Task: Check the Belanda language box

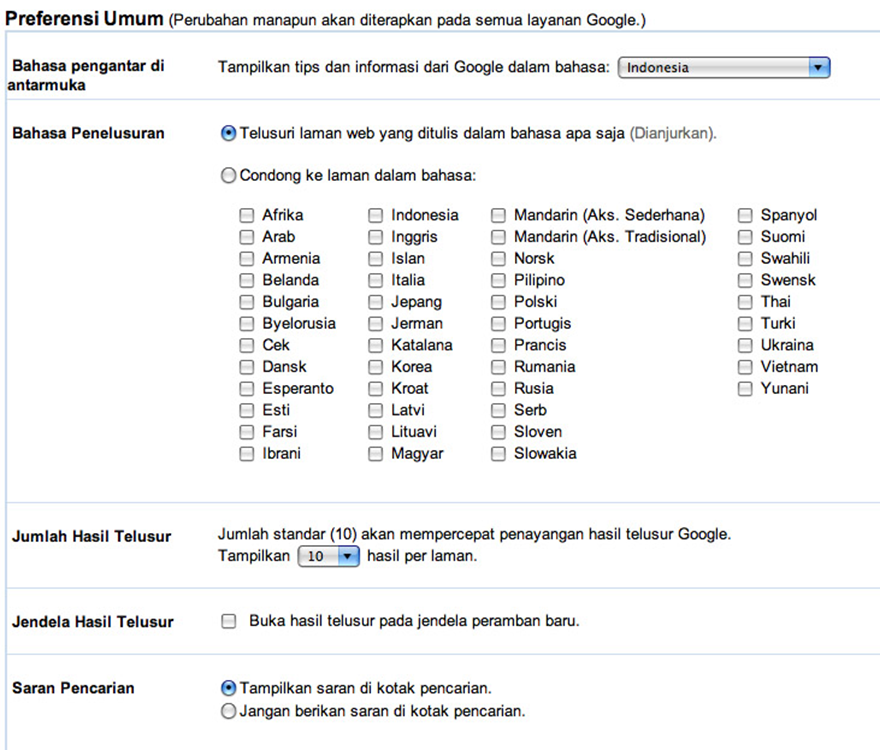Action: pos(246,280)
